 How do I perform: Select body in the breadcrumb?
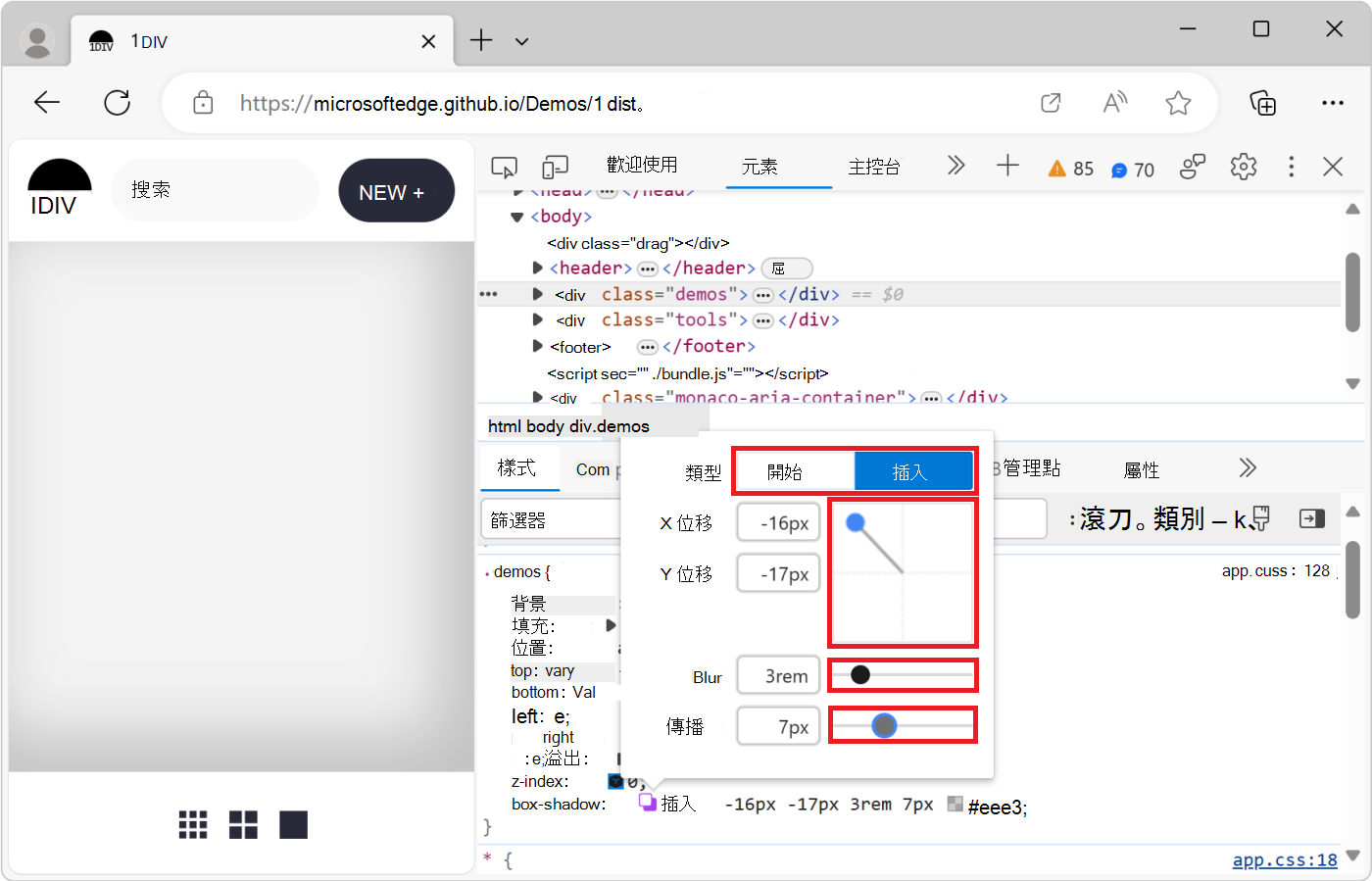tap(545, 426)
